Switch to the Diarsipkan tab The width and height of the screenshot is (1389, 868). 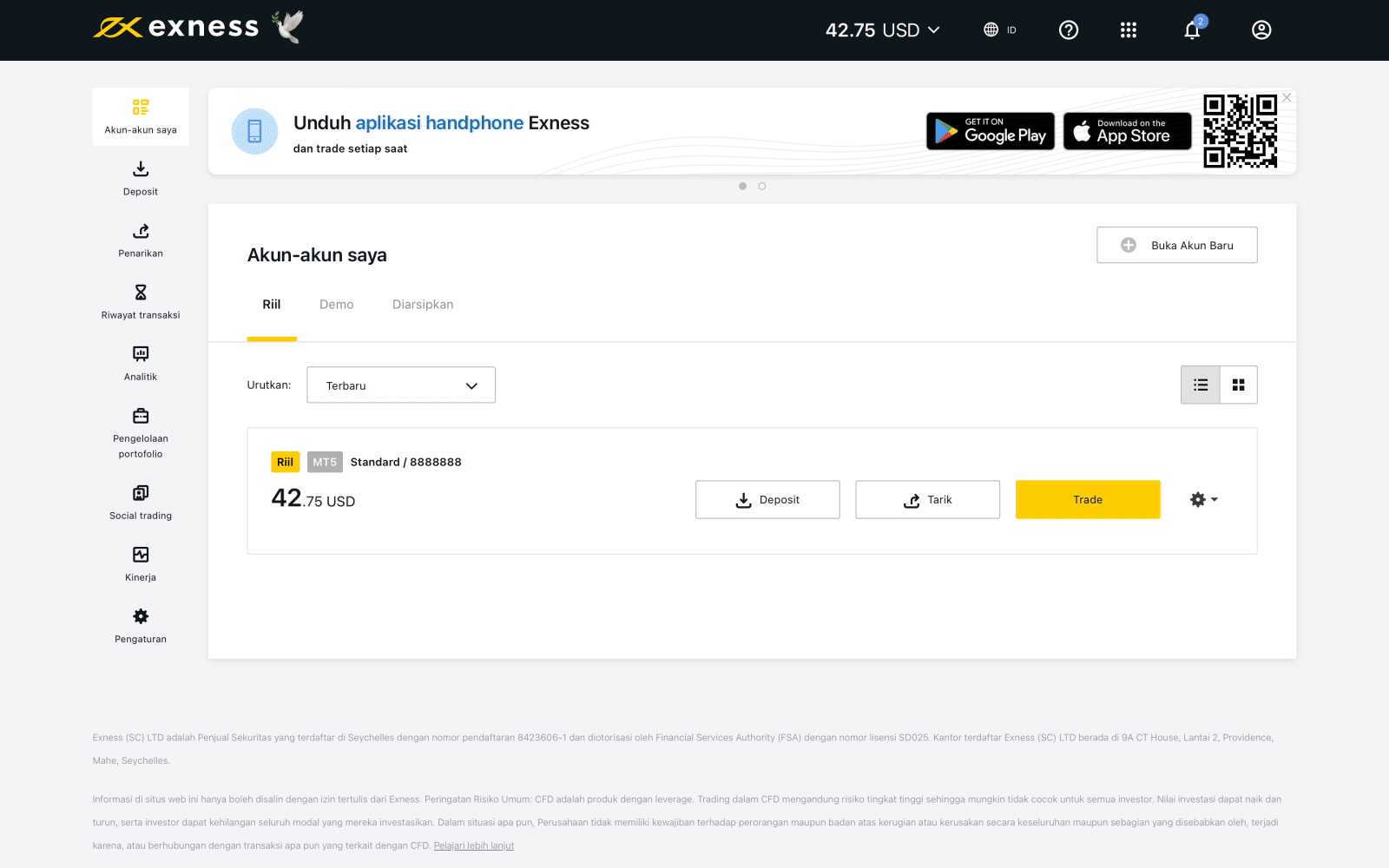click(x=423, y=305)
